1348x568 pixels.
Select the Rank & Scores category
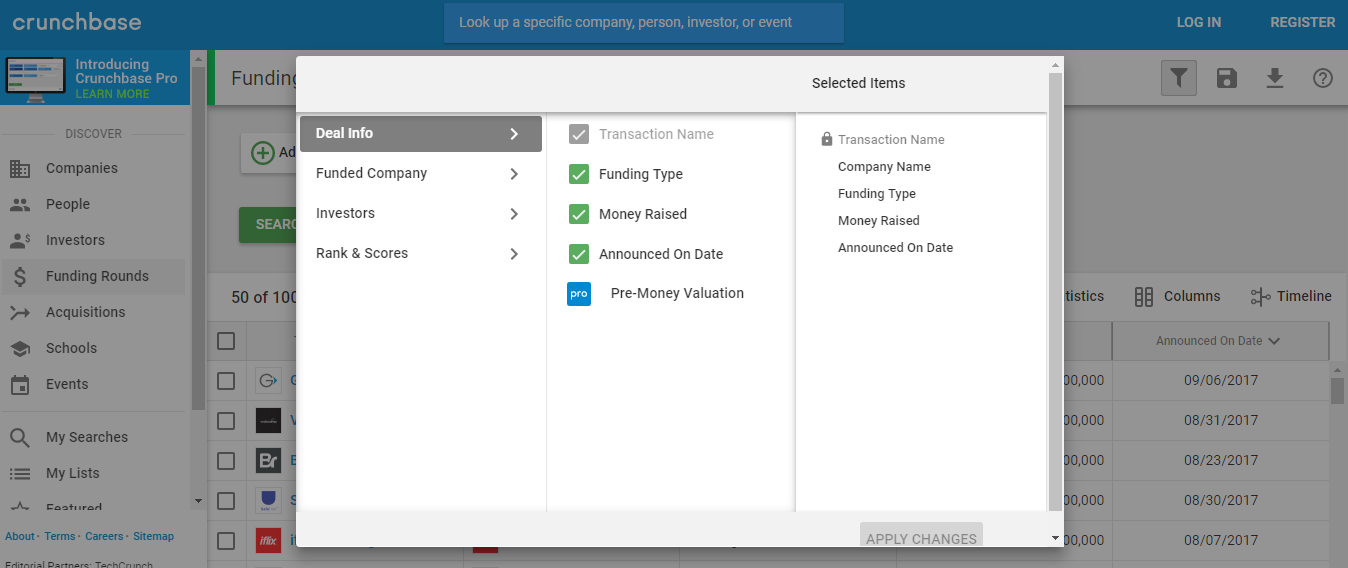[362, 254]
